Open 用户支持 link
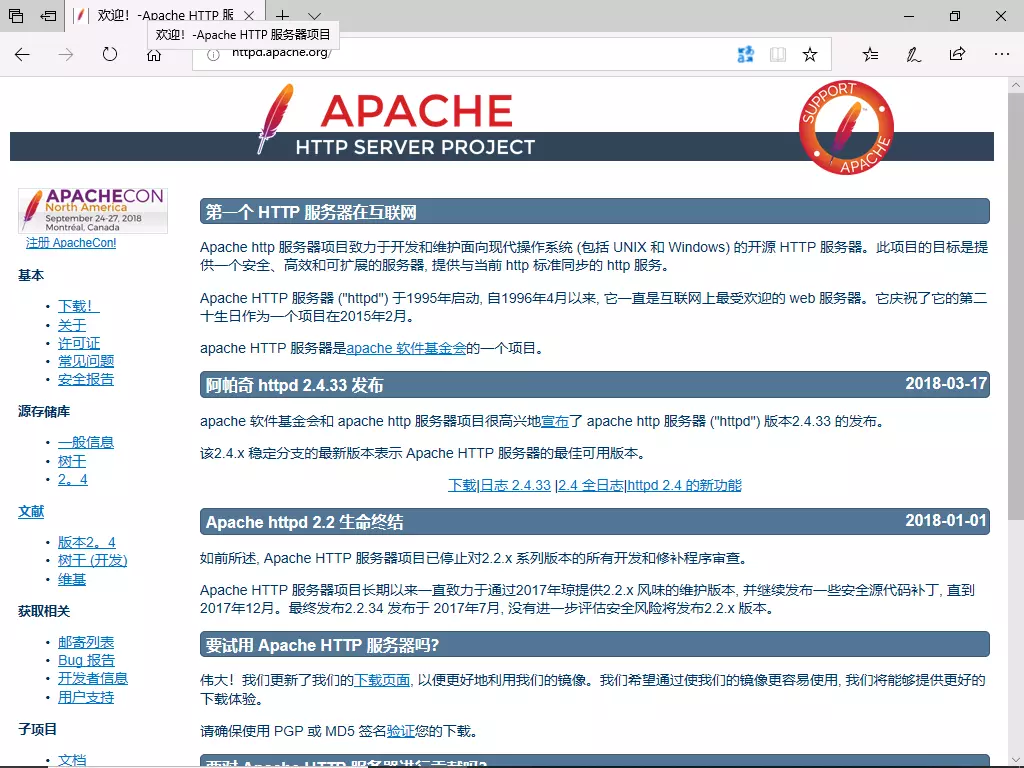The image size is (1024, 768). click(x=86, y=697)
